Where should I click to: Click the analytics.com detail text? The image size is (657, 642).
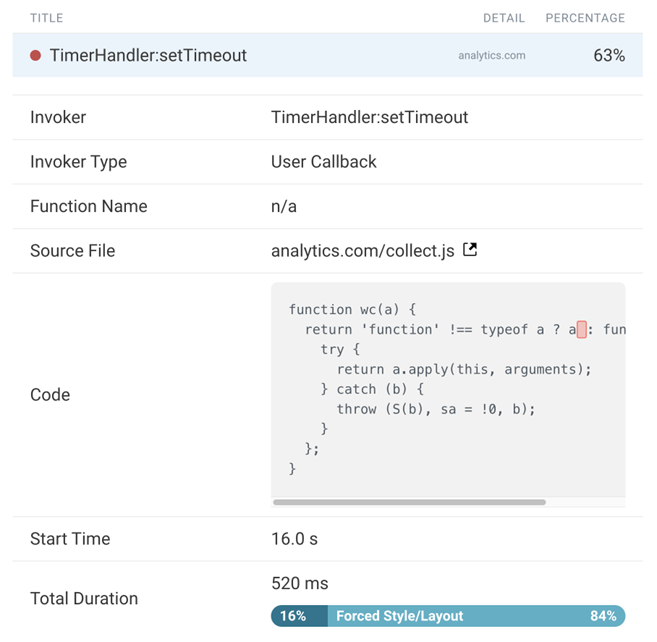[x=492, y=56]
